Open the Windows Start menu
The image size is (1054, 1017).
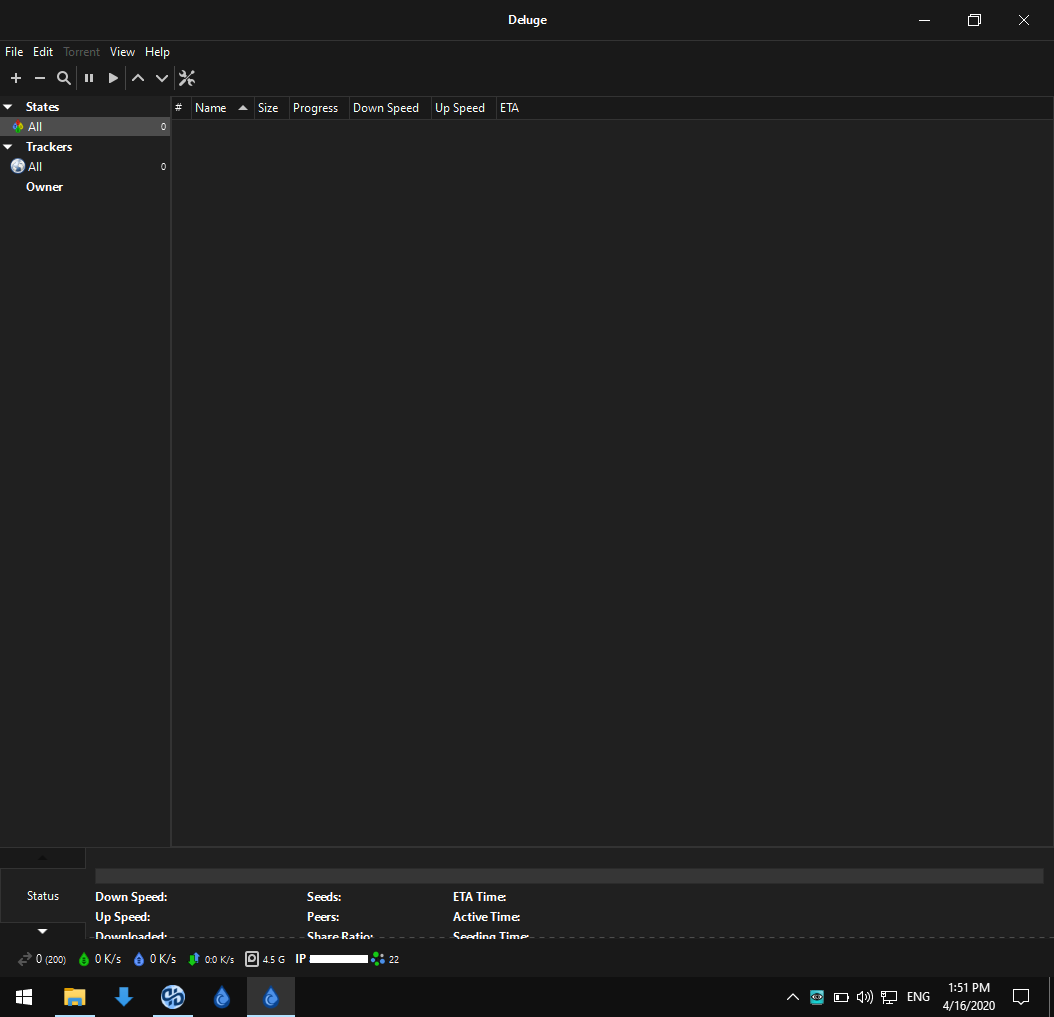click(x=24, y=997)
